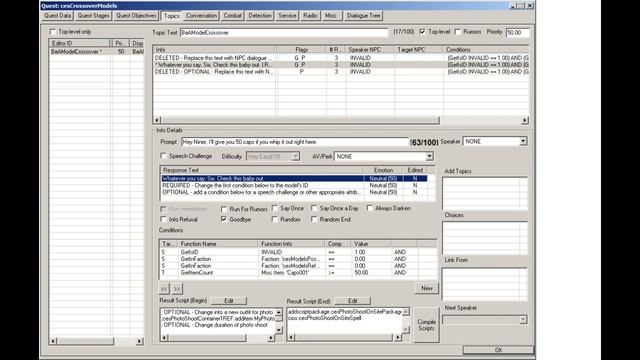Open the Detection tab

click(x=260, y=16)
